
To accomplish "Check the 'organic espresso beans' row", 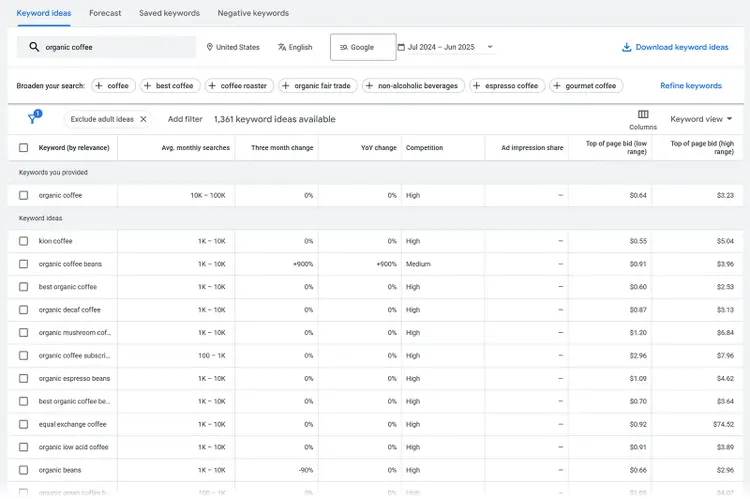I will coord(23,378).
